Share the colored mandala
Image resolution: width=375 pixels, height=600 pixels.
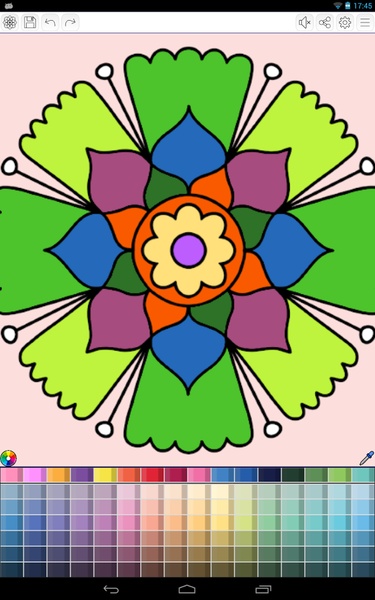(x=324, y=23)
